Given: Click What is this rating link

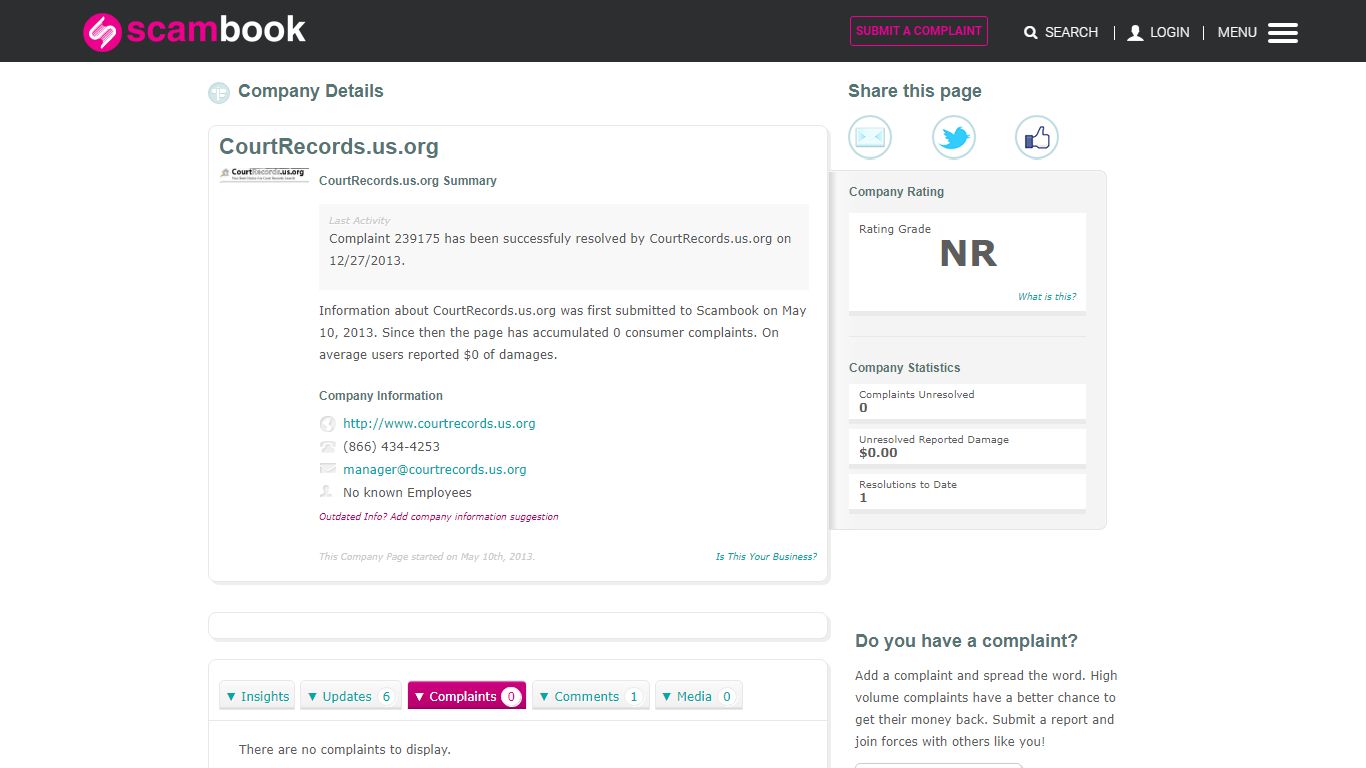Looking at the screenshot, I should click(x=1047, y=297).
